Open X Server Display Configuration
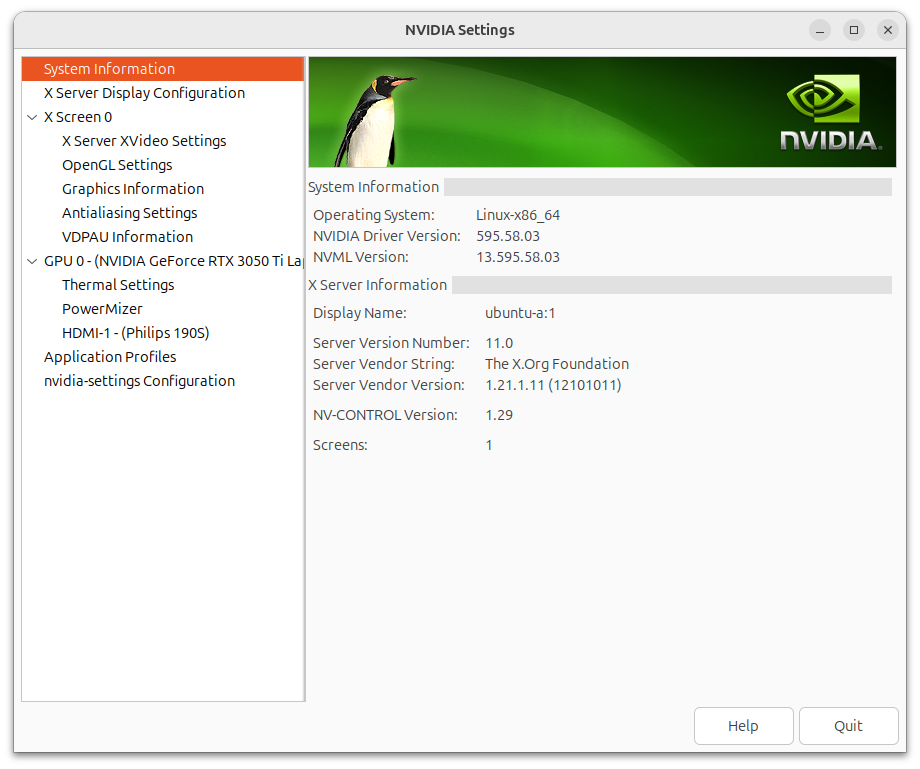Image resolution: width=920 pixels, height=769 pixels. pyautogui.click(x=144, y=93)
